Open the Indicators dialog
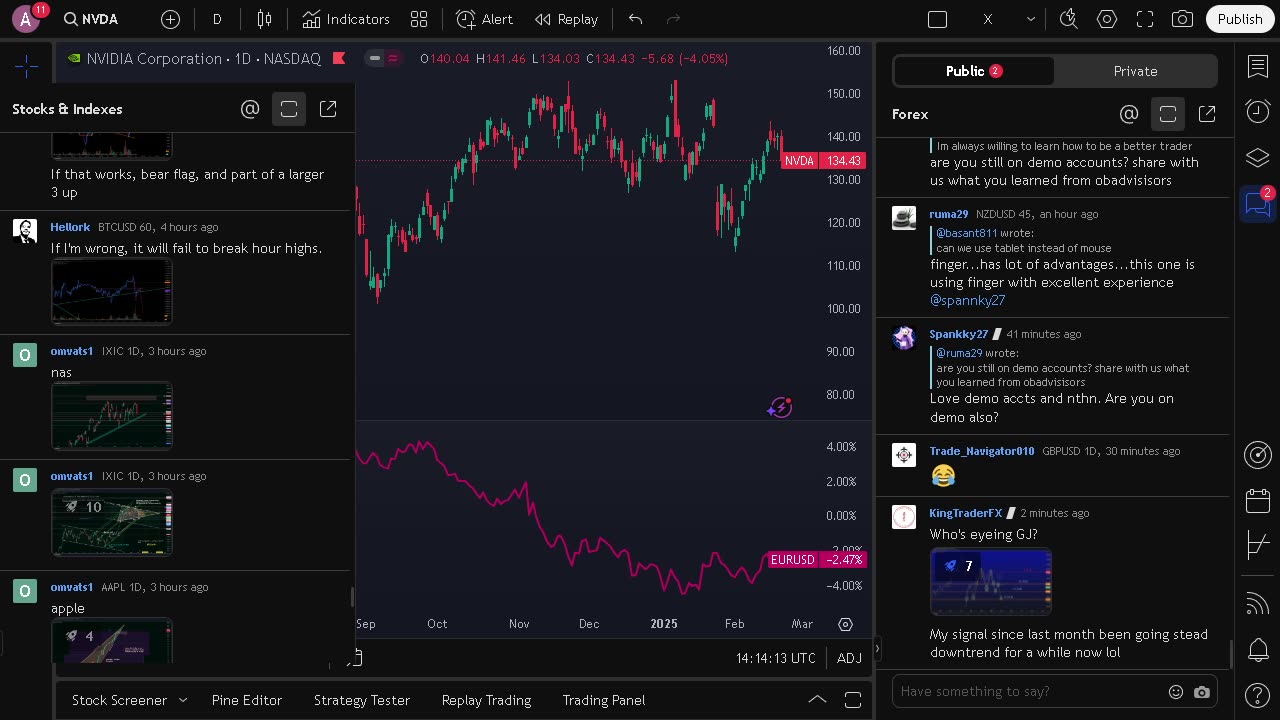The image size is (1280, 720). [x=346, y=19]
